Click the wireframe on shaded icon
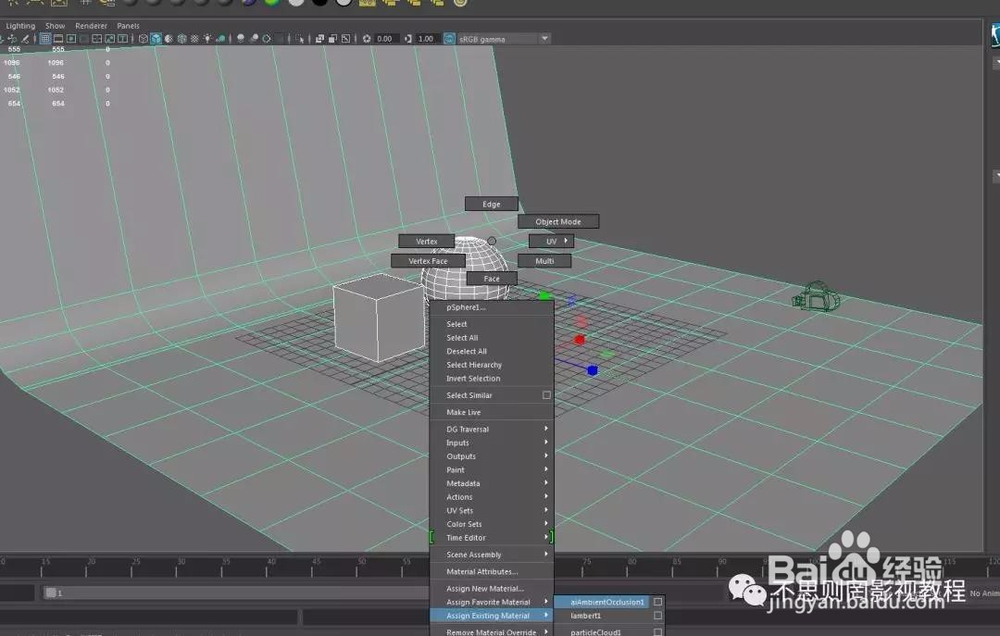The image size is (1000, 636). coord(182,39)
